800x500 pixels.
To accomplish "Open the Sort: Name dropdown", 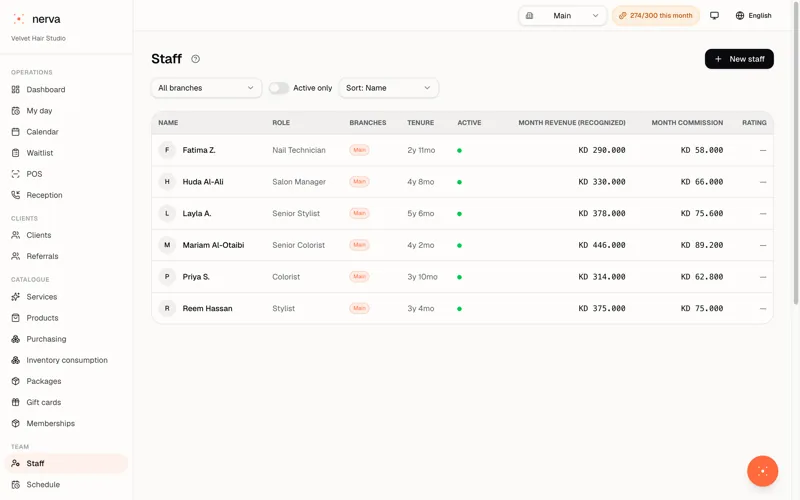I will (x=388, y=88).
